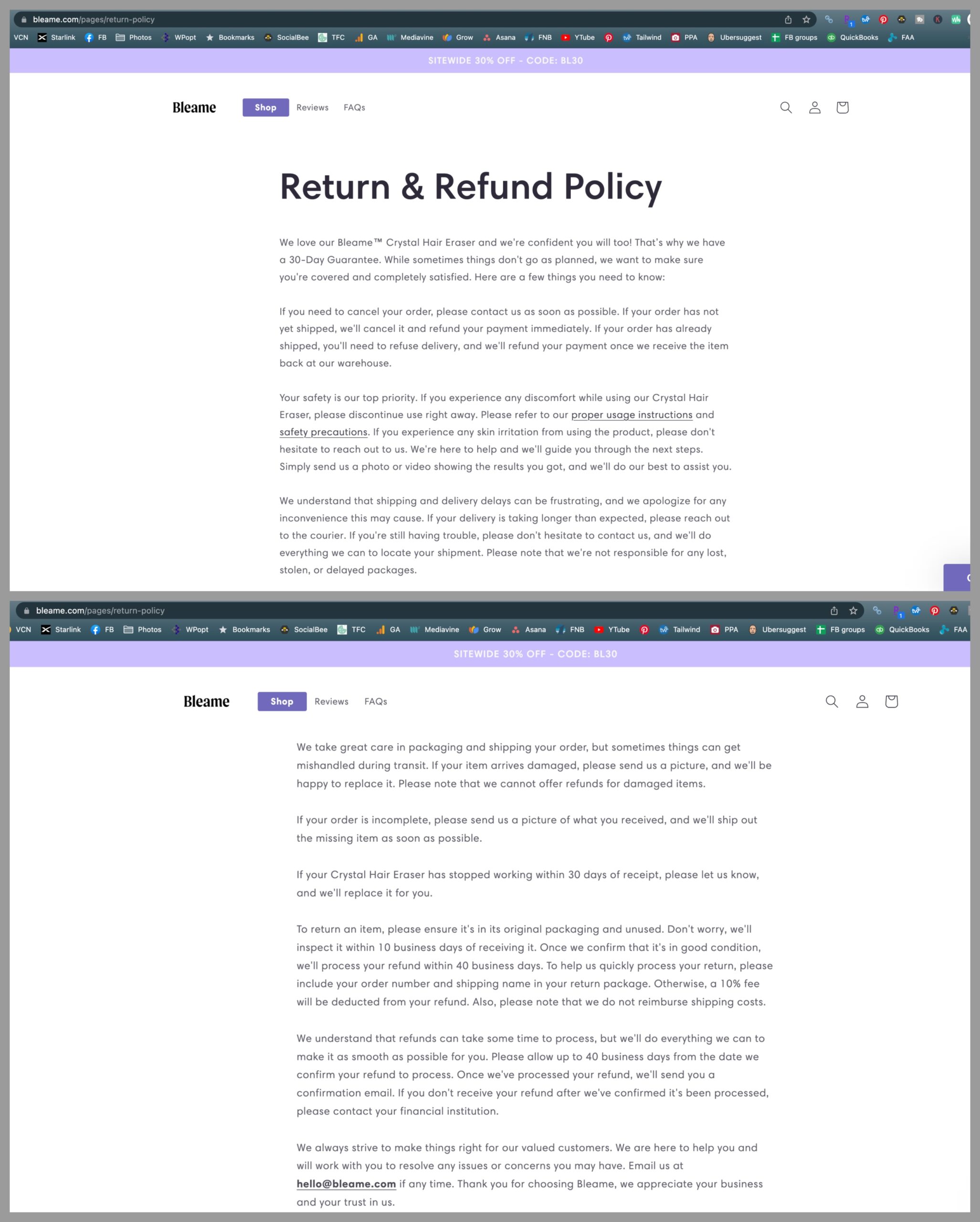Screen dimensions: 980x1222
Task: Click the shopping cart icon
Action: click(842, 107)
